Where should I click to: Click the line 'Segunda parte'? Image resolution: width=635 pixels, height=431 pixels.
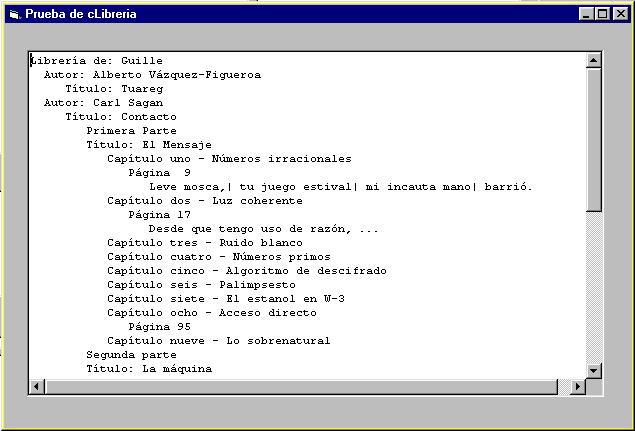pyautogui.click(x=132, y=355)
